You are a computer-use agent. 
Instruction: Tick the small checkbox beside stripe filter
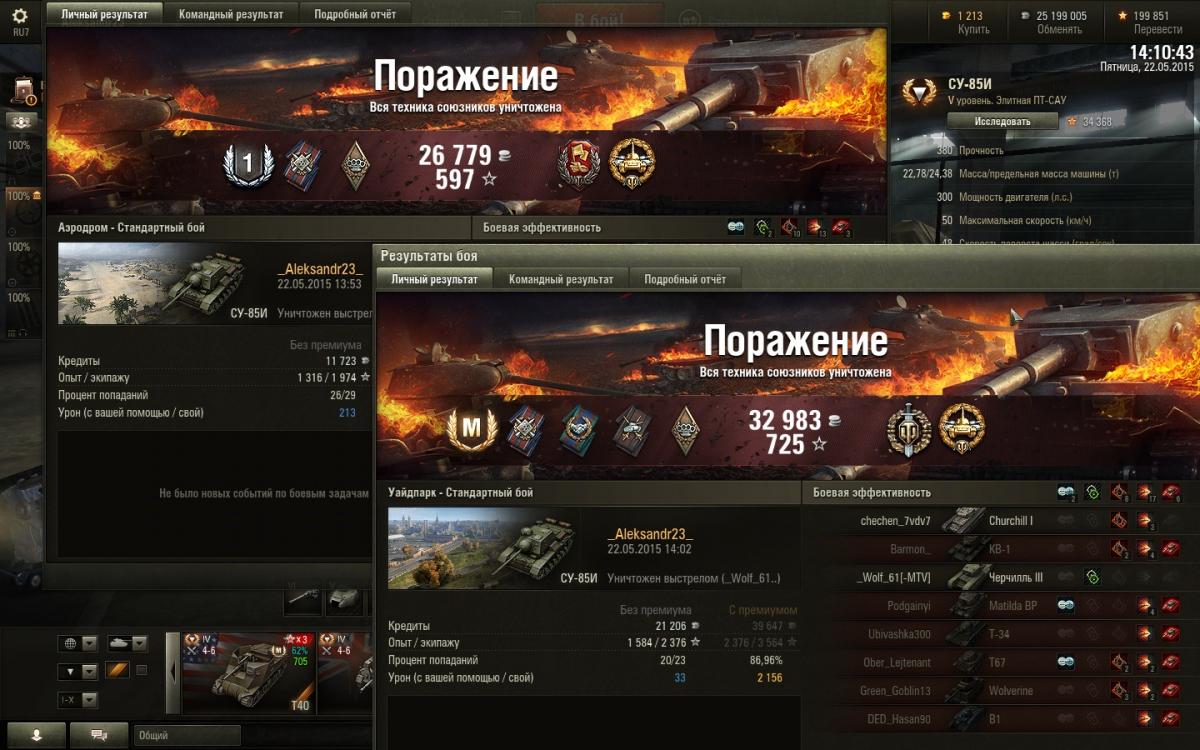[142, 670]
